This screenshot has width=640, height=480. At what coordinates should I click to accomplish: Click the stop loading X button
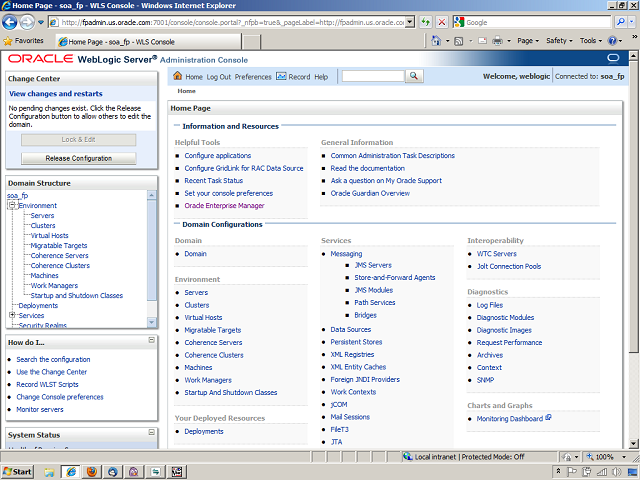442,21
